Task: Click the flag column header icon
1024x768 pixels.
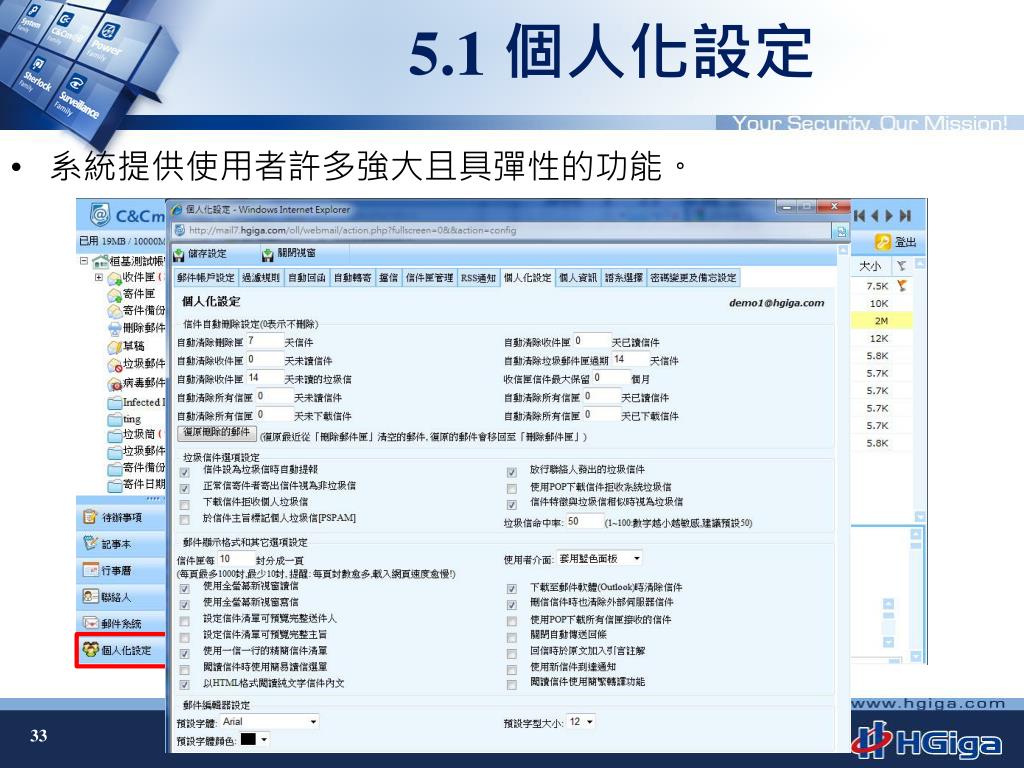Action: (x=901, y=265)
